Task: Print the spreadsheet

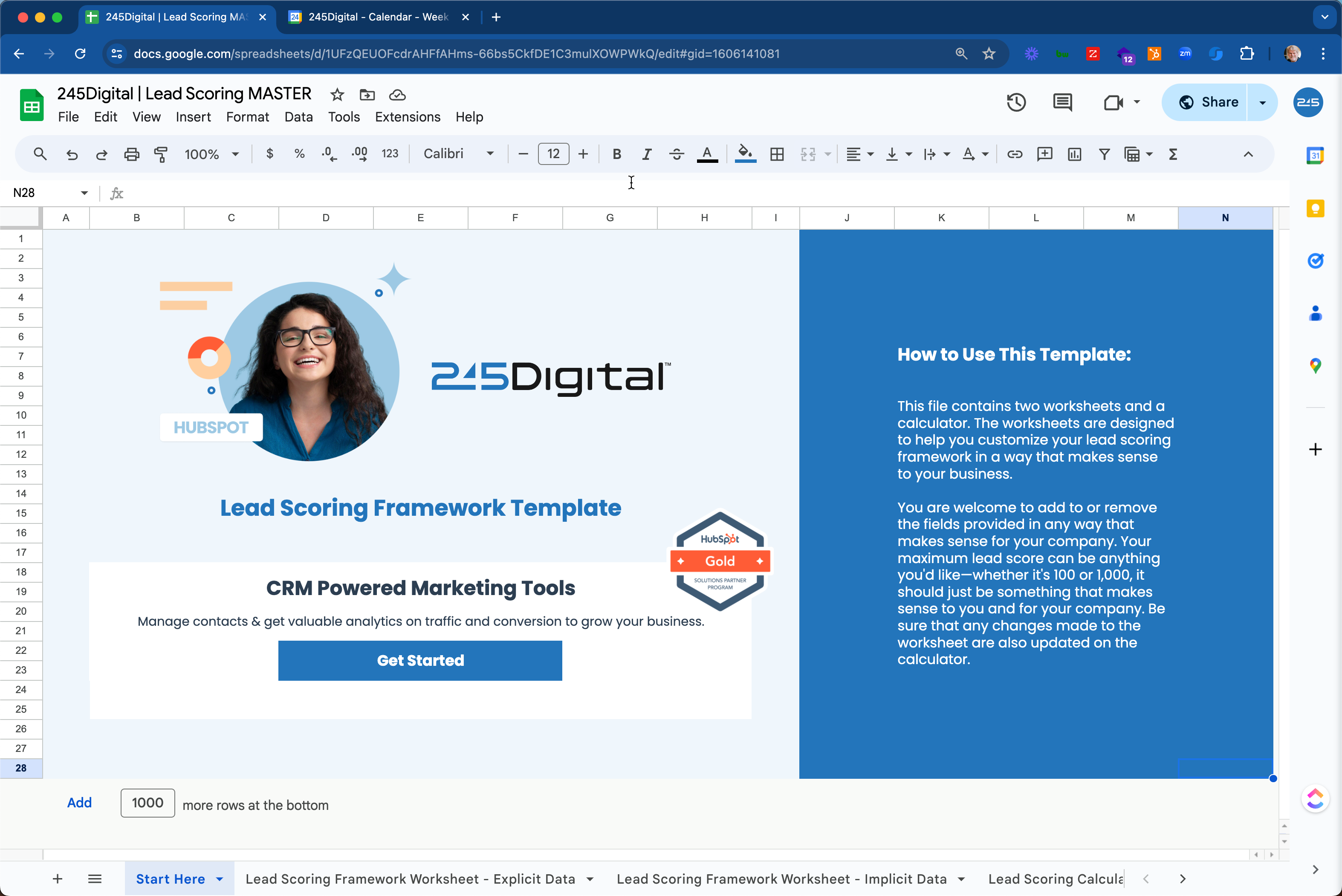Action: (x=131, y=154)
